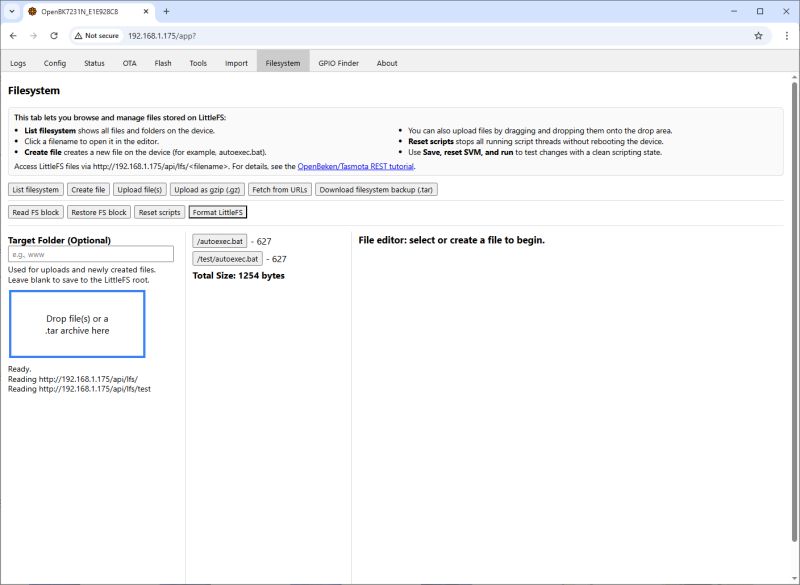Open the About tab
This screenshot has width=800, height=585.
[387, 62]
